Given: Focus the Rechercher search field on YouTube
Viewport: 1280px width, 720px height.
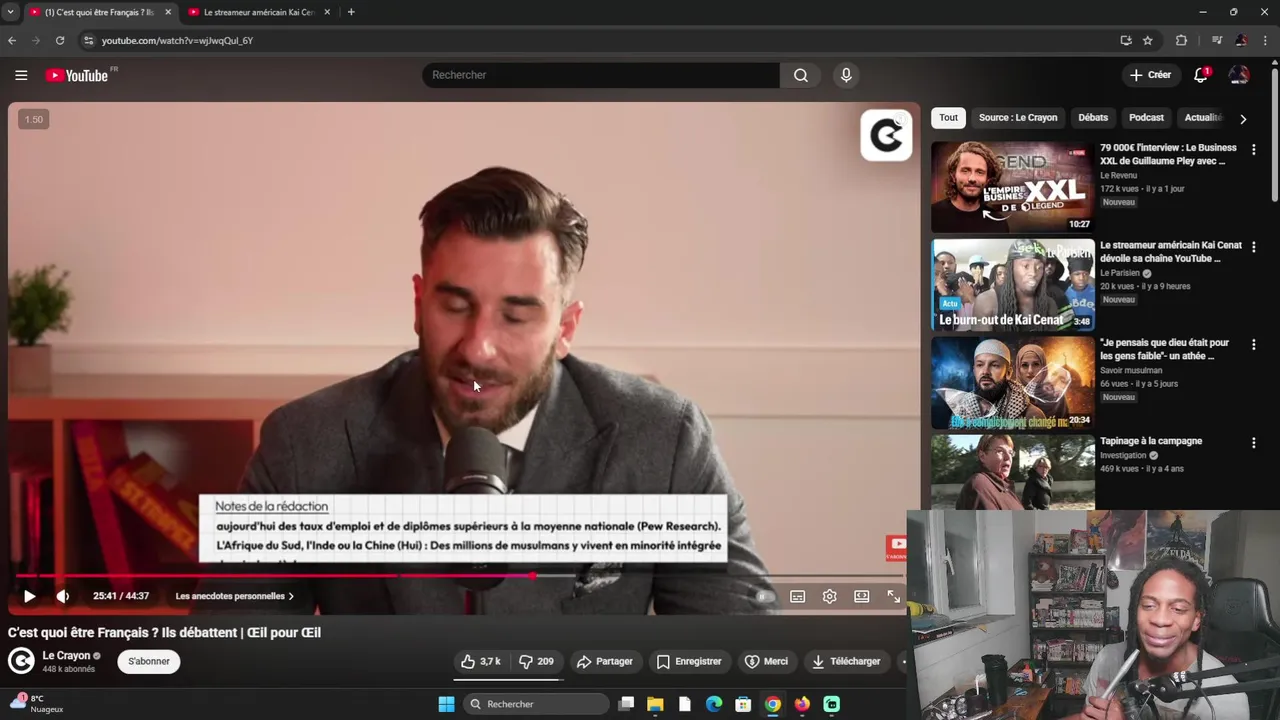Looking at the screenshot, I should tap(601, 75).
